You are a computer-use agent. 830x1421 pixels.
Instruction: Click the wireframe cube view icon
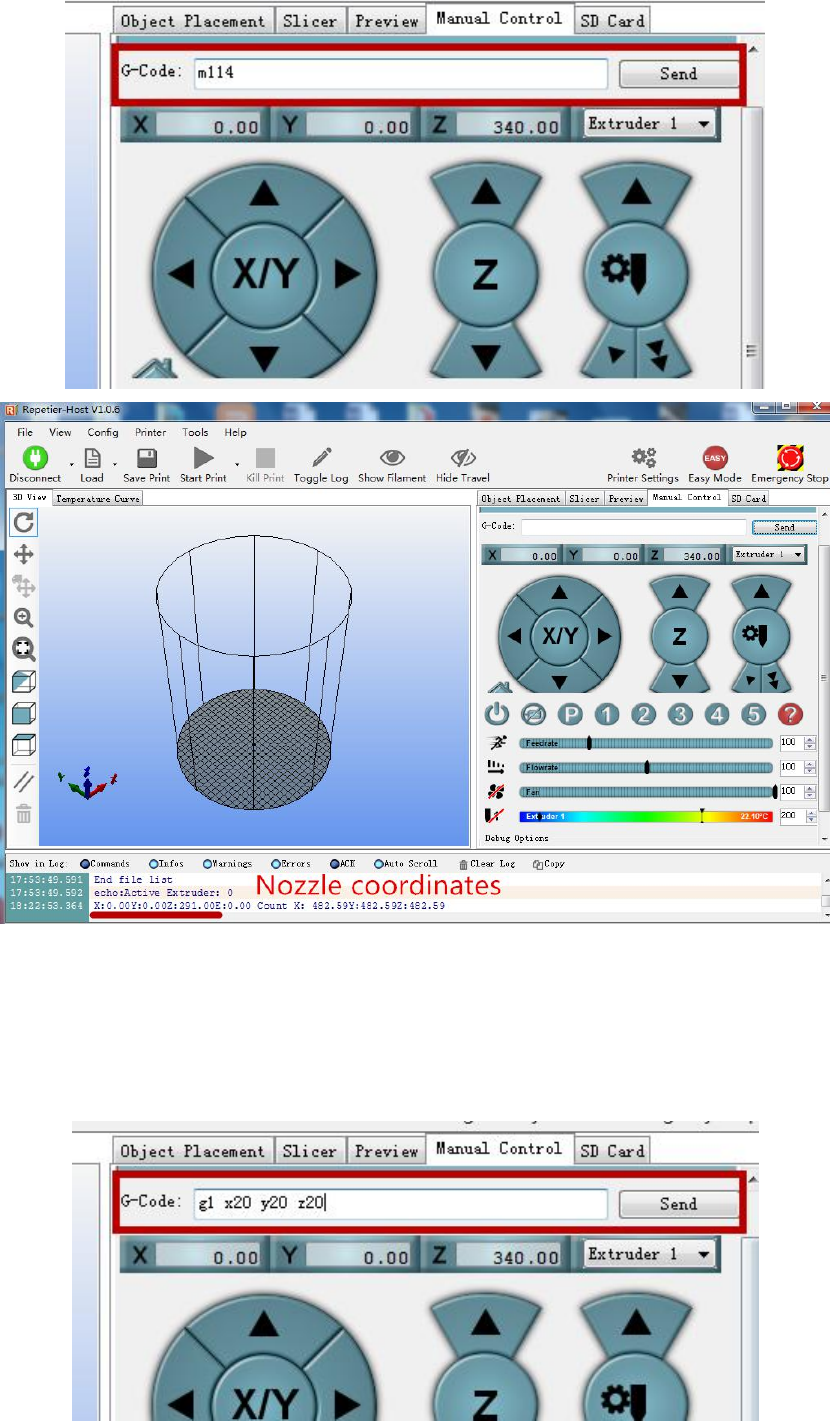23,745
